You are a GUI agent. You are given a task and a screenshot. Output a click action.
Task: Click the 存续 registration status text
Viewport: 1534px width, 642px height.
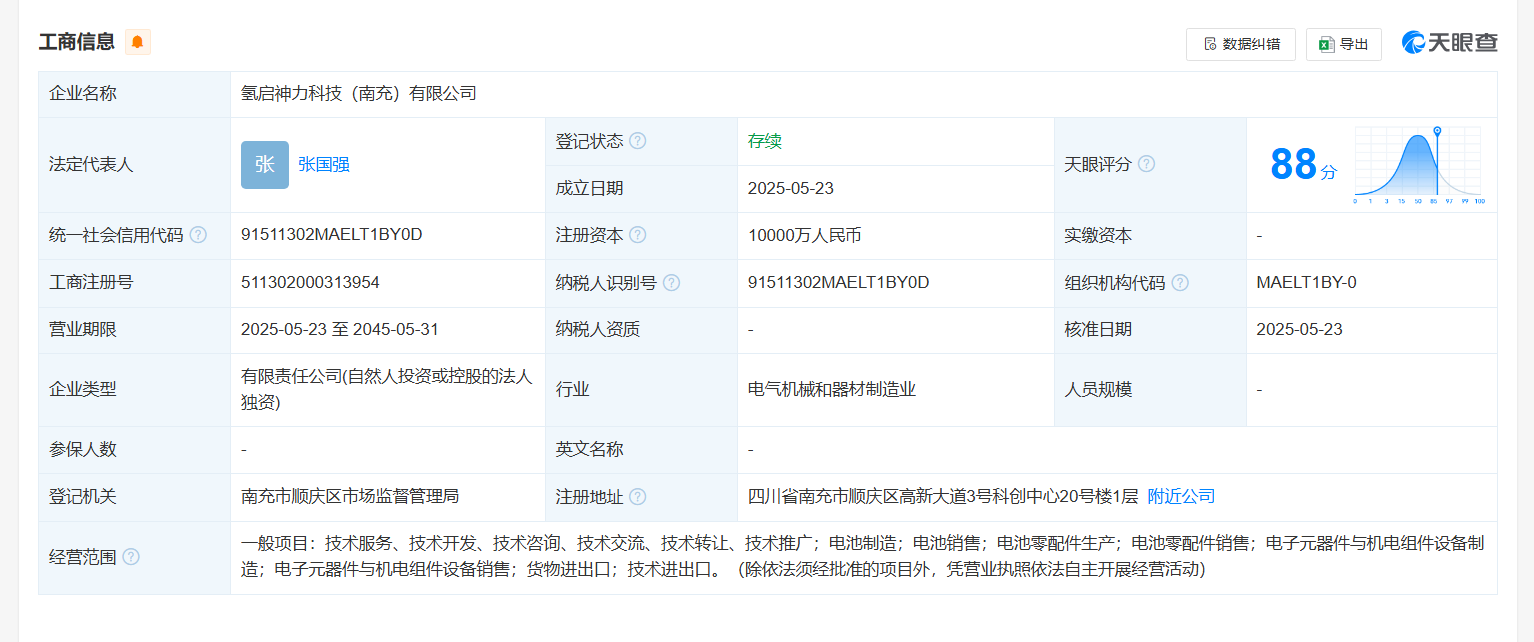[765, 141]
